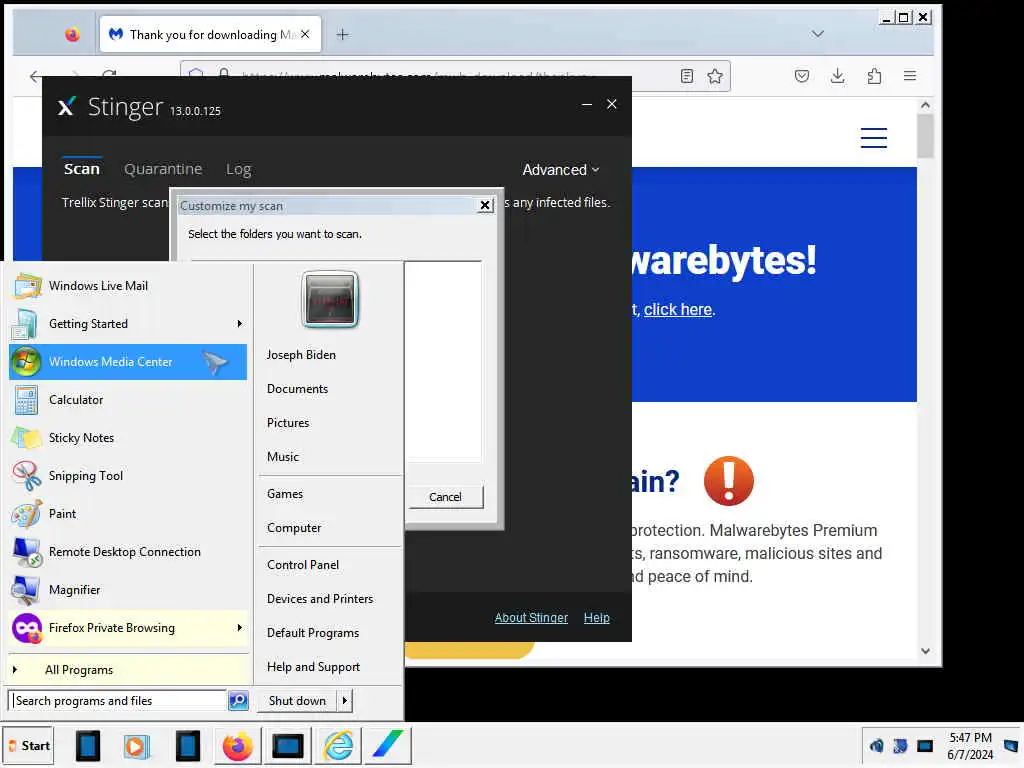This screenshot has height=768, width=1024.
Task: Click the Firefox View icon in the tab bar
Action: point(72,35)
